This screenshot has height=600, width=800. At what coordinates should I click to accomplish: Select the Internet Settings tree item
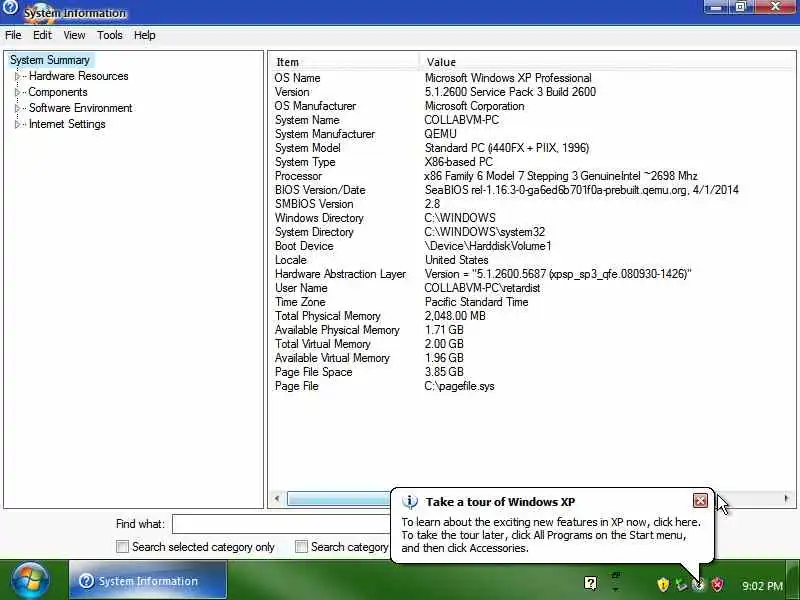pyautogui.click(x=67, y=124)
